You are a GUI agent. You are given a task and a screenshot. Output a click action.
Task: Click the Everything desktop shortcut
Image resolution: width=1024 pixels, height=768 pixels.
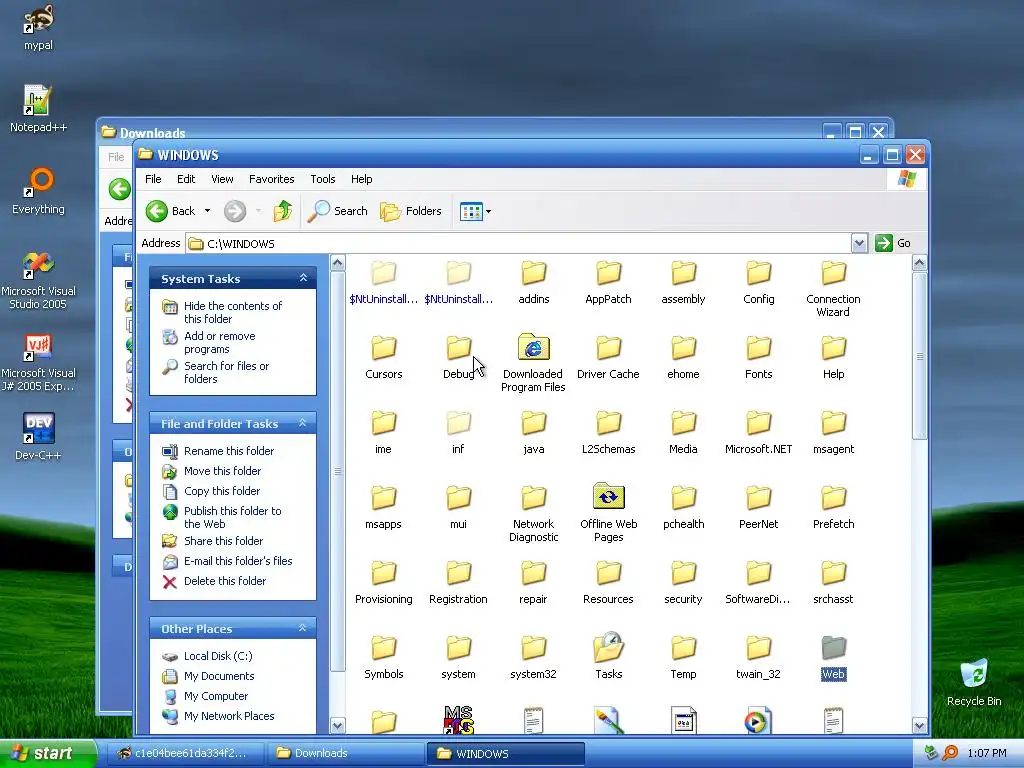[39, 191]
